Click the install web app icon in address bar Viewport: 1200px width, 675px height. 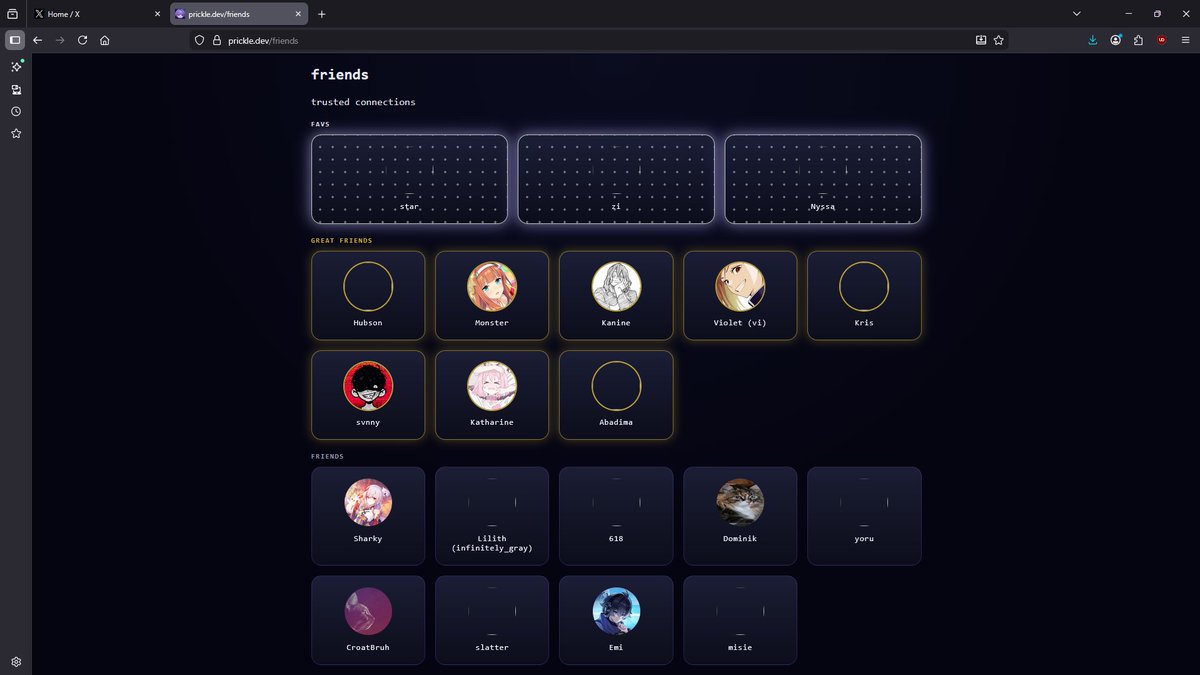(x=981, y=40)
